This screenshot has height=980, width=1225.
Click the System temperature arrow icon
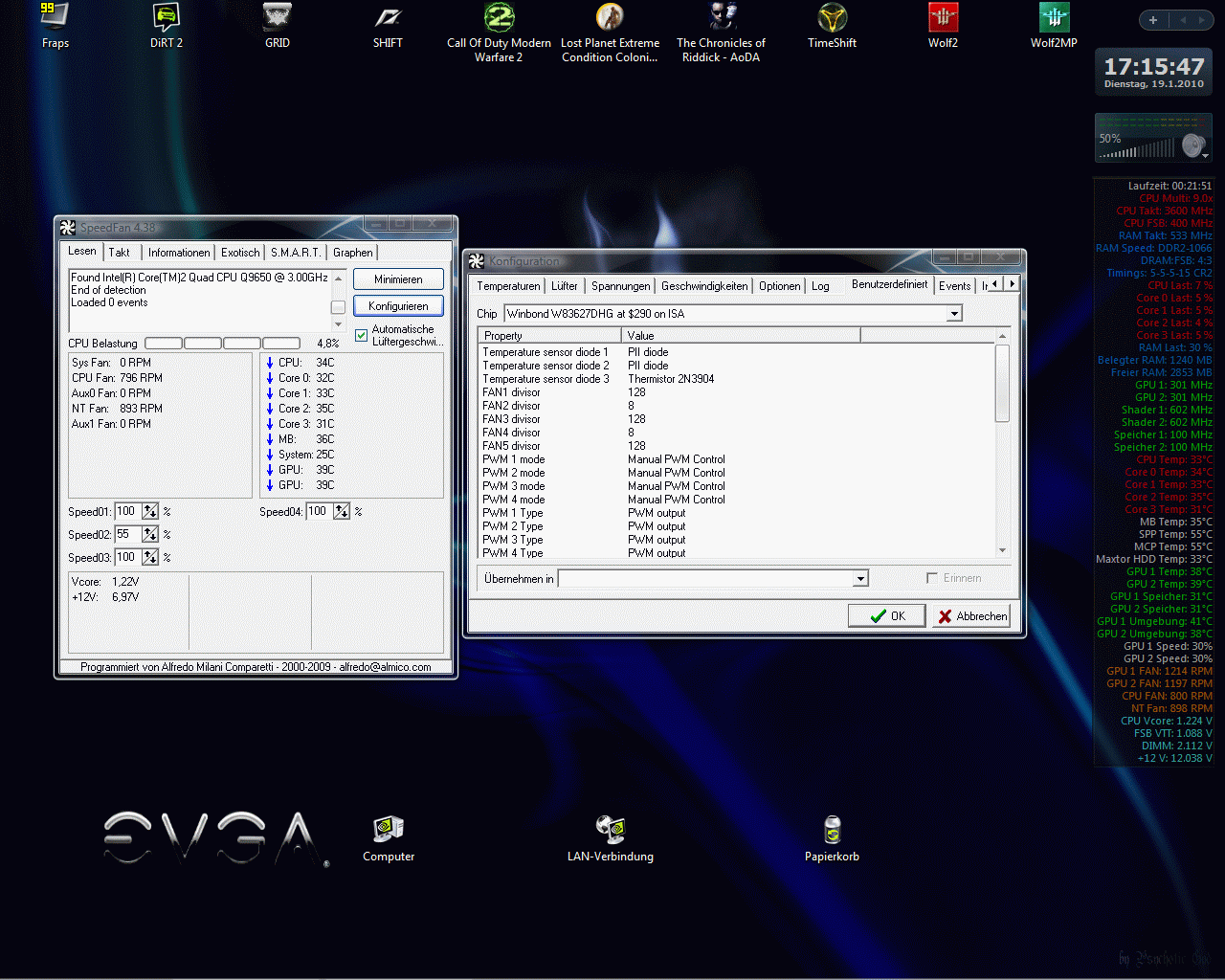point(270,455)
